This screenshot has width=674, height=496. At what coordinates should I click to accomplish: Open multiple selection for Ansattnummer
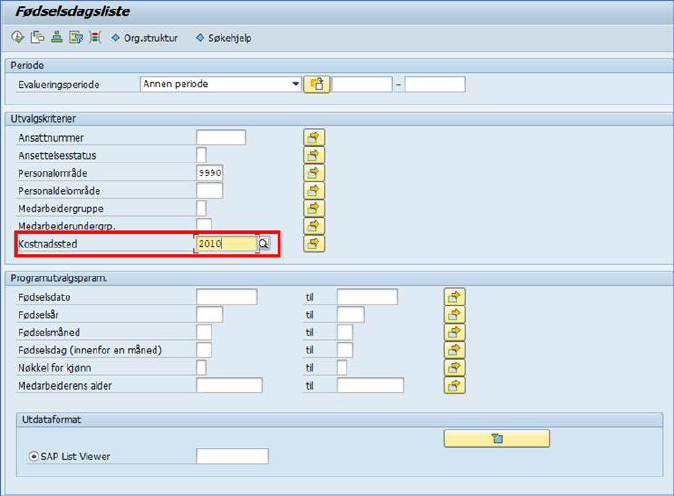click(314, 138)
